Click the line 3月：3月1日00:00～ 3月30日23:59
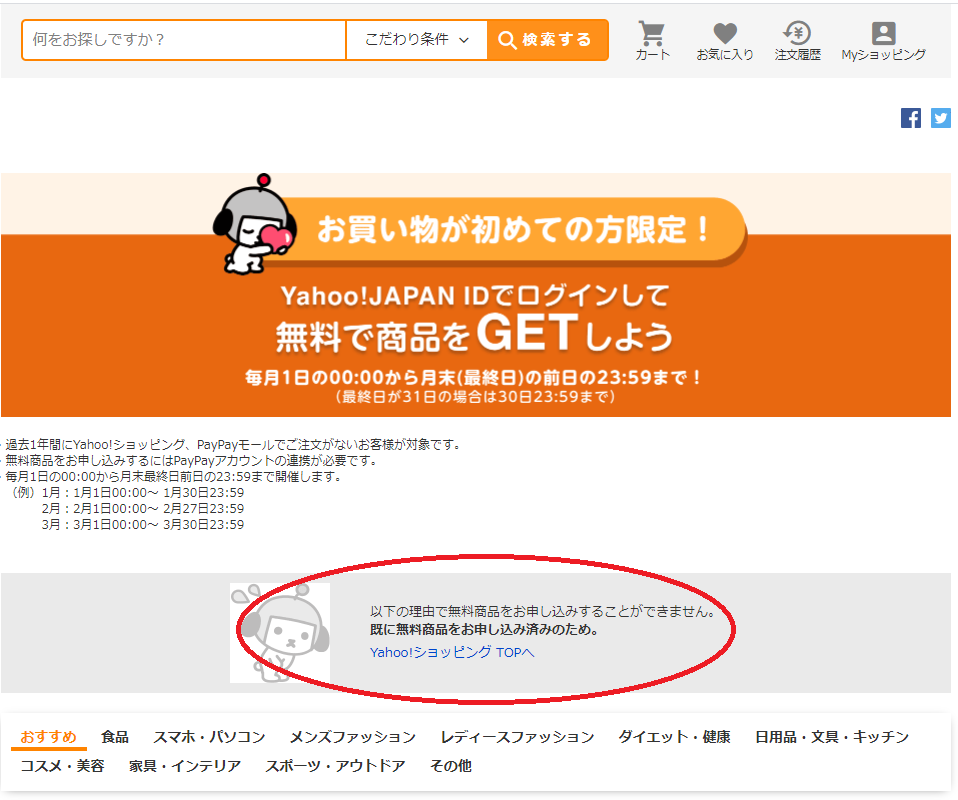The height and width of the screenshot is (800, 958). click(143, 524)
